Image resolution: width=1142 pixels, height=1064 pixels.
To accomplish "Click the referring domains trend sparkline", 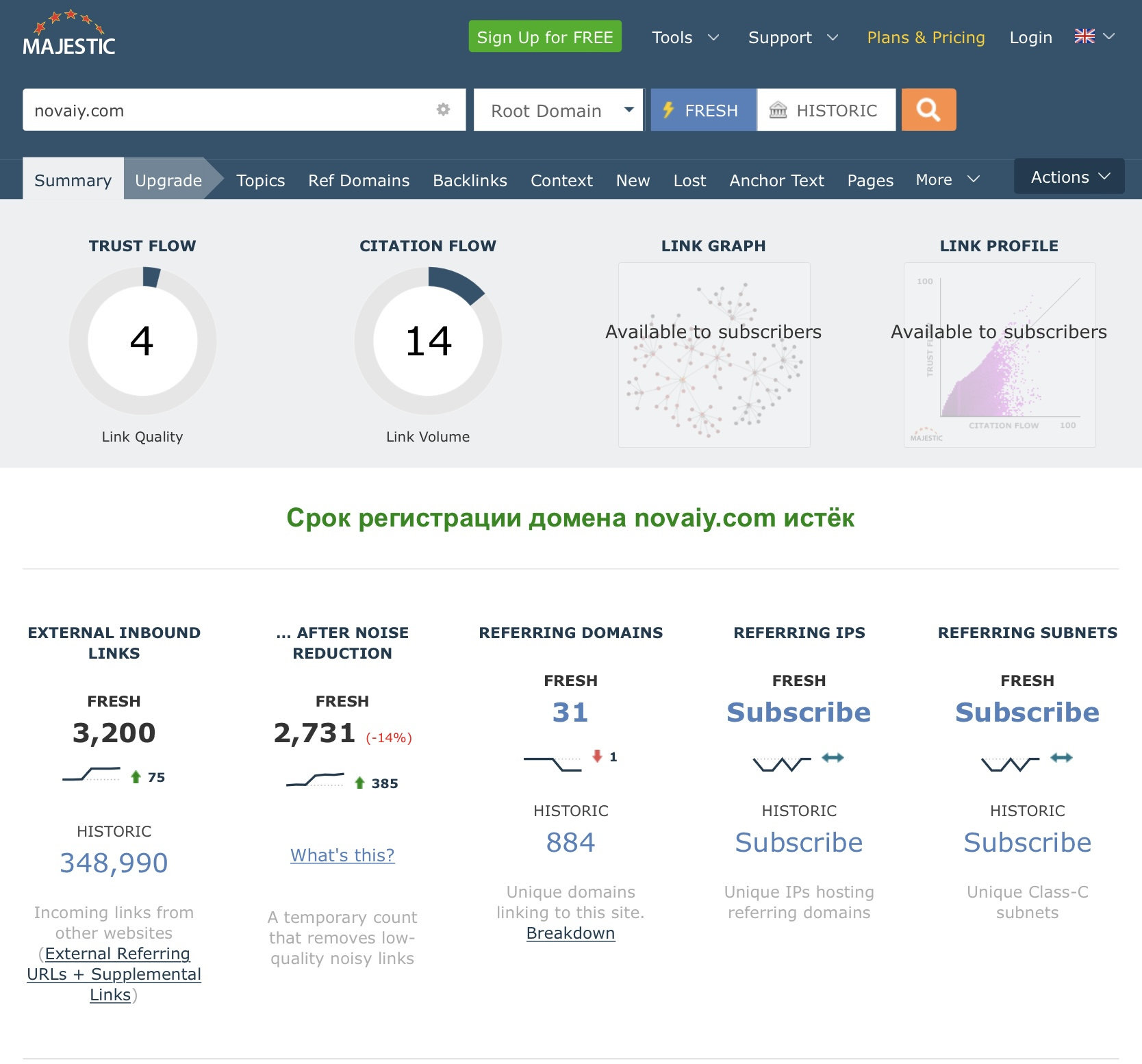I will click(553, 763).
